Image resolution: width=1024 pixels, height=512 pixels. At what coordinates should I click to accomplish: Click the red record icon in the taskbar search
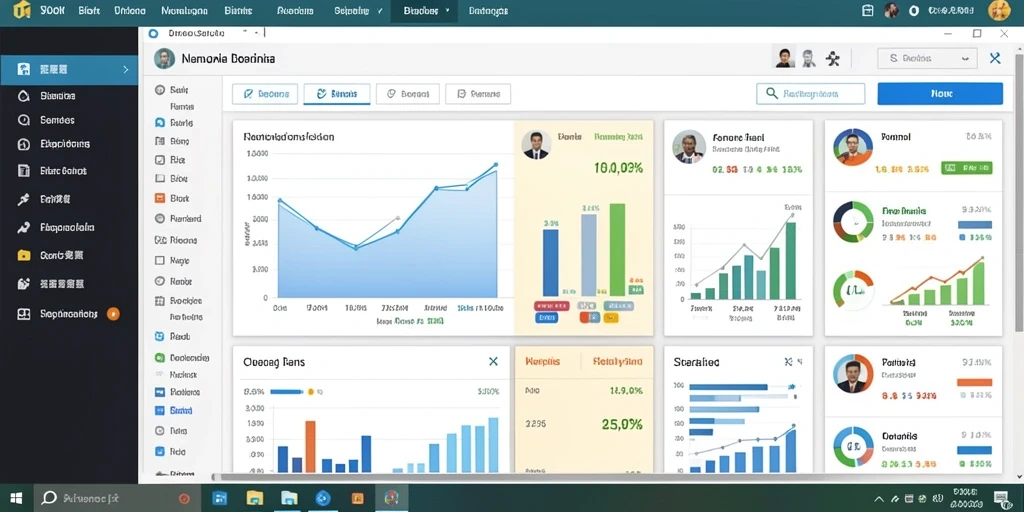(184, 498)
